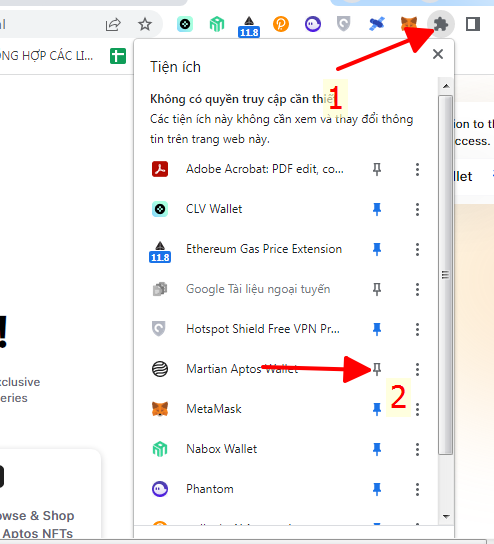
Task: Open more options for CLV Wallet
Action: (417, 209)
